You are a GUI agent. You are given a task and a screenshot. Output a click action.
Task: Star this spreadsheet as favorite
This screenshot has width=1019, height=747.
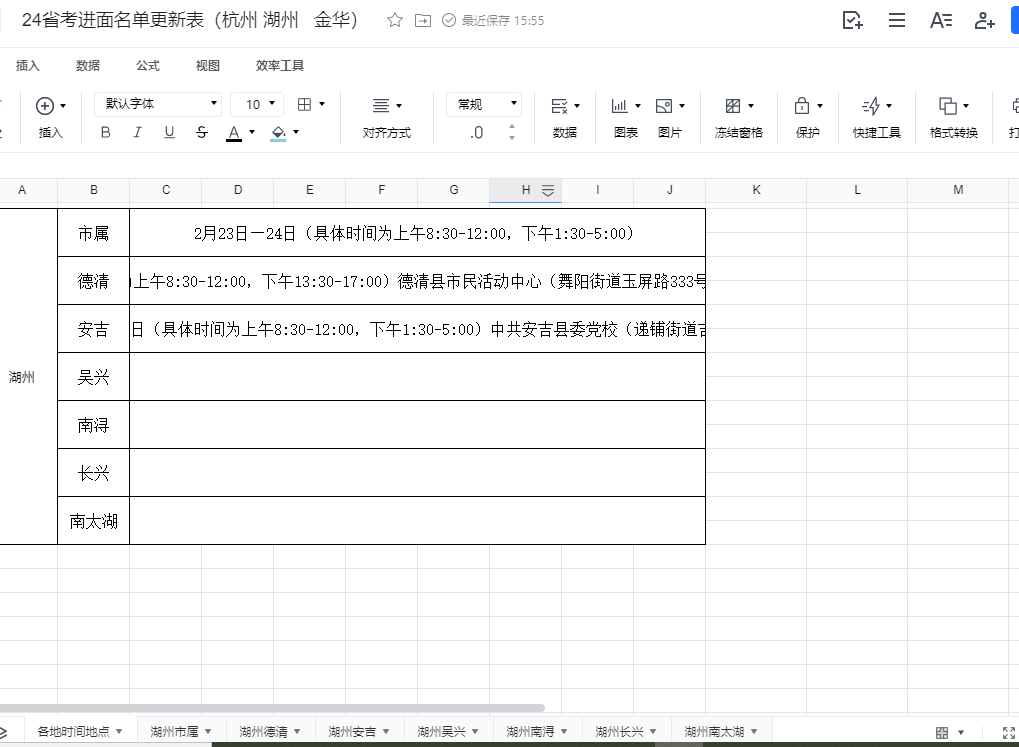(x=395, y=20)
